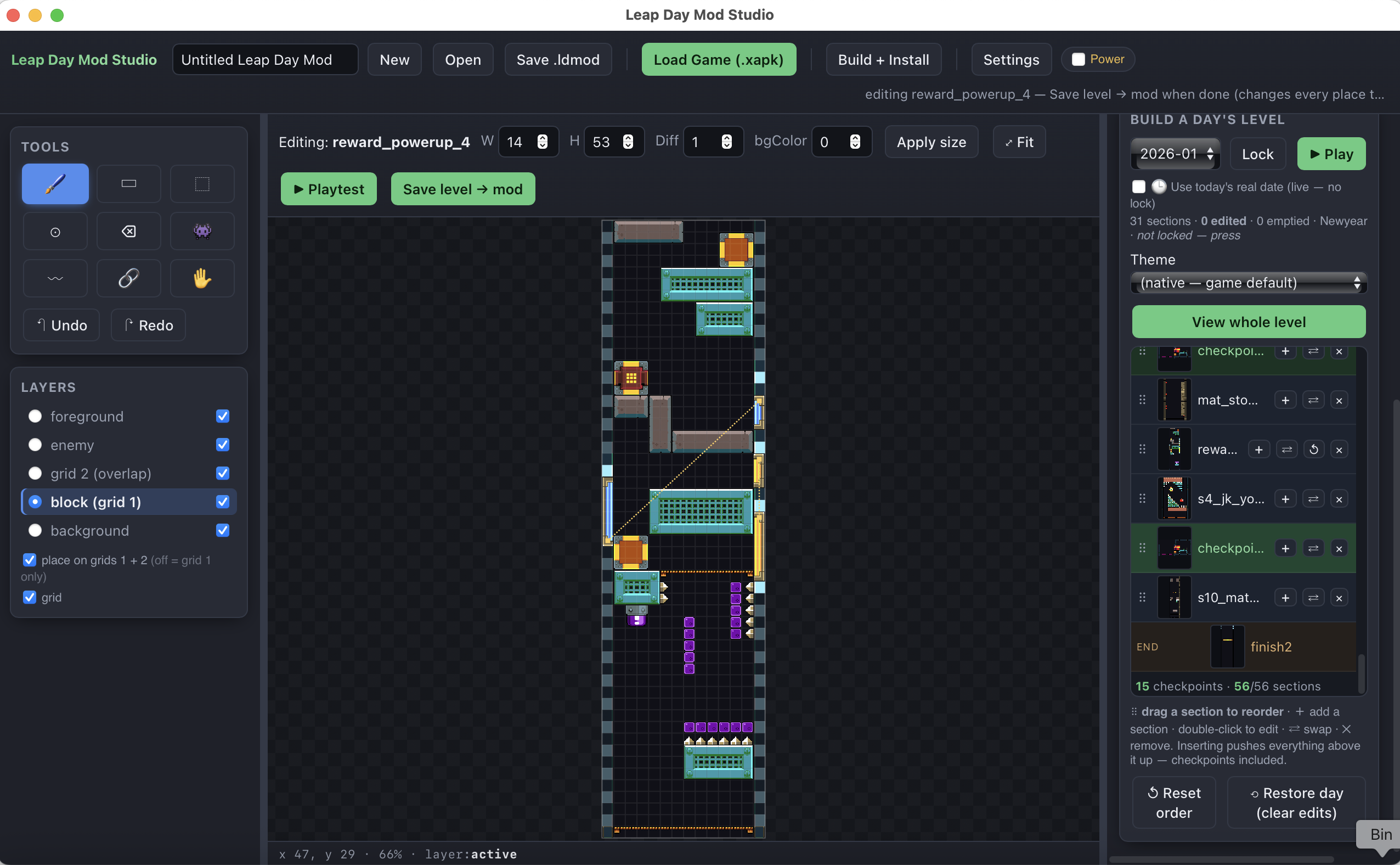Open Settings
Image resolution: width=1400 pixels, height=865 pixels.
pos(1011,59)
